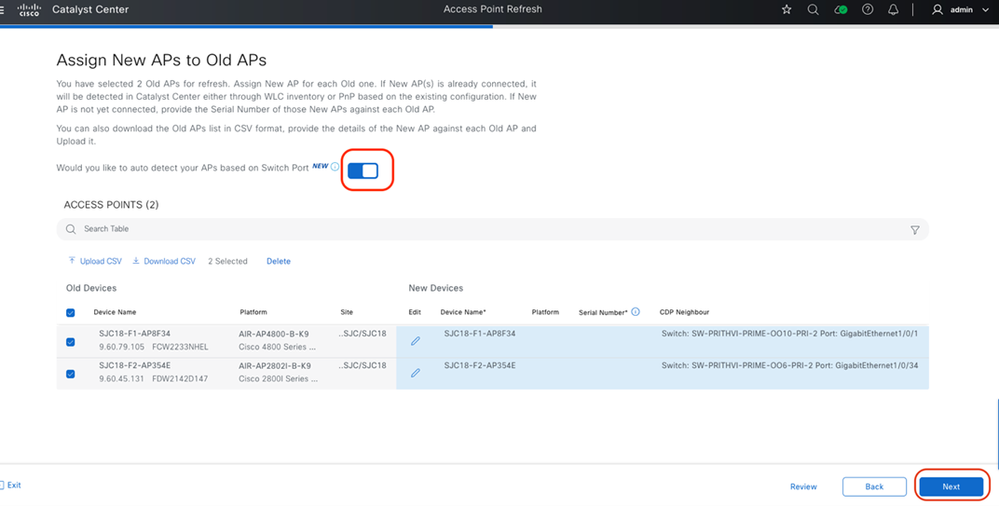Click info icon beside Switch Port NEW
Viewport: 999px width, 506px height.
(x=335, y=167)
